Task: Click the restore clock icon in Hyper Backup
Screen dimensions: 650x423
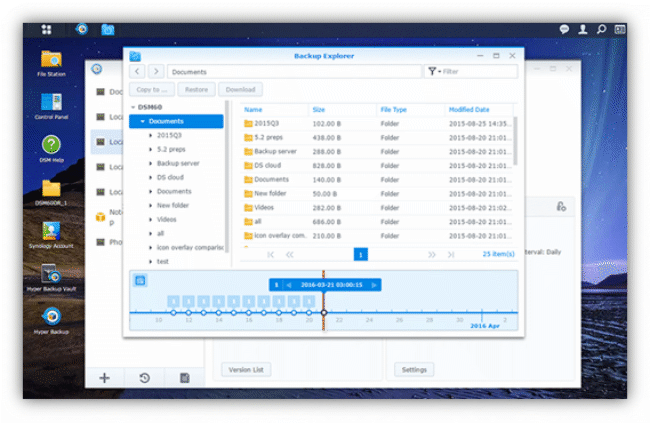Action: tap(144, 378)
